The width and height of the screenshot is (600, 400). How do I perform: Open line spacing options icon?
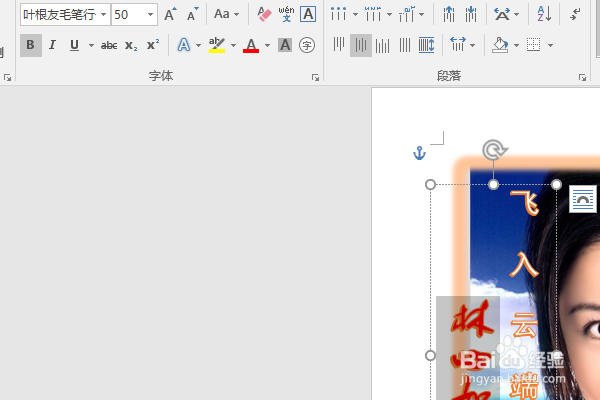click(x=457, y=45)
